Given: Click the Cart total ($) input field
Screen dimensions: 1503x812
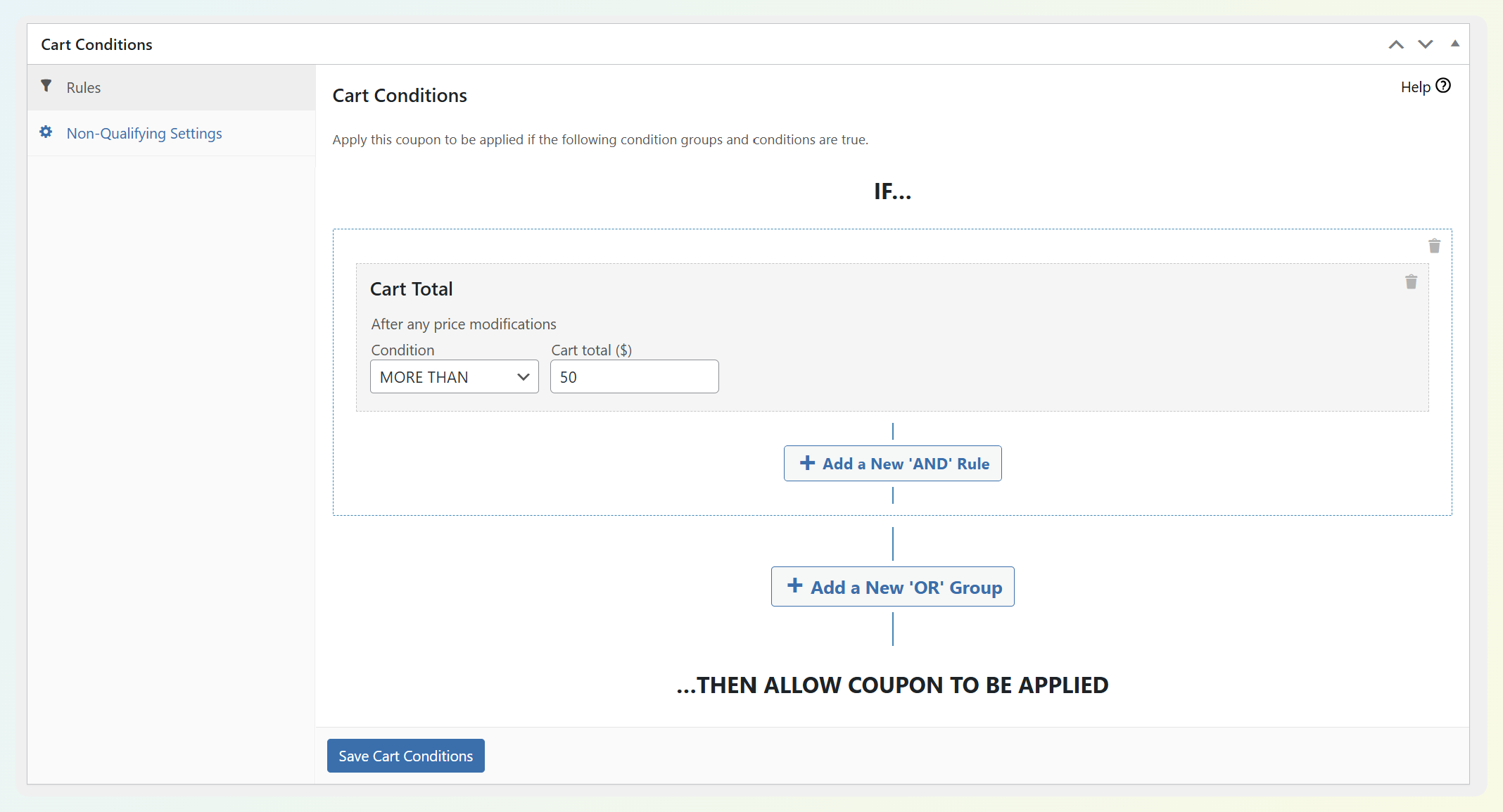Looking at the screenshot, I should tap(634, 377).
